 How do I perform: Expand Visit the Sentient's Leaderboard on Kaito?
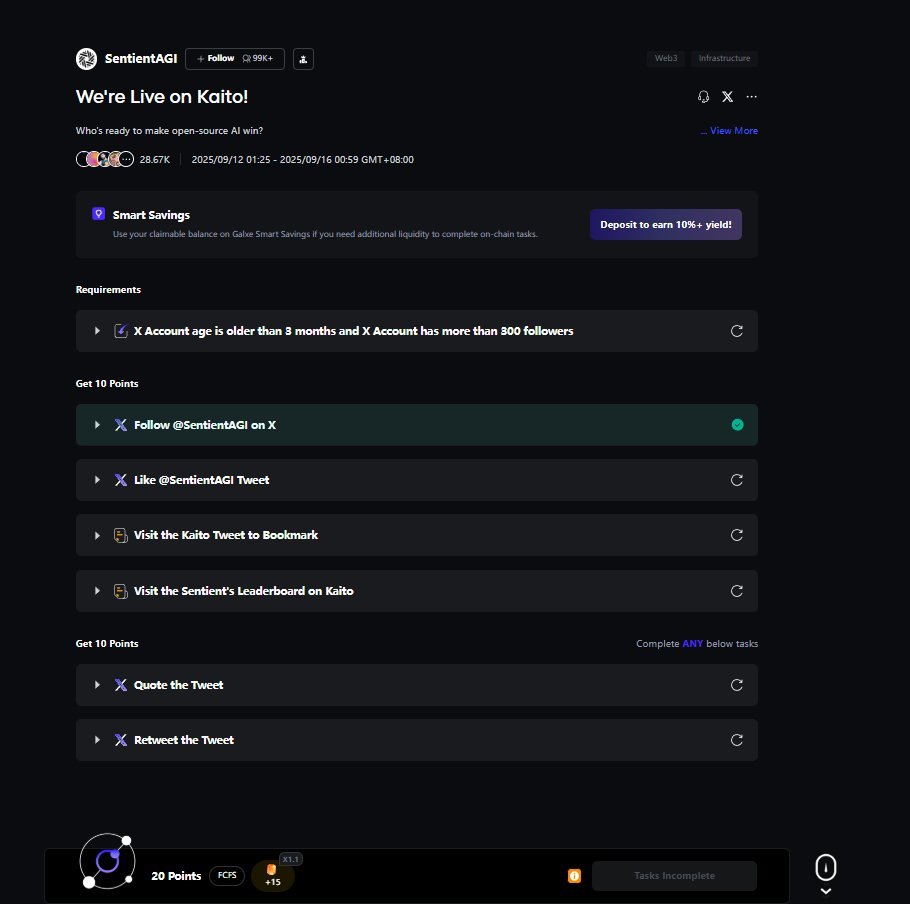(98, 591)
